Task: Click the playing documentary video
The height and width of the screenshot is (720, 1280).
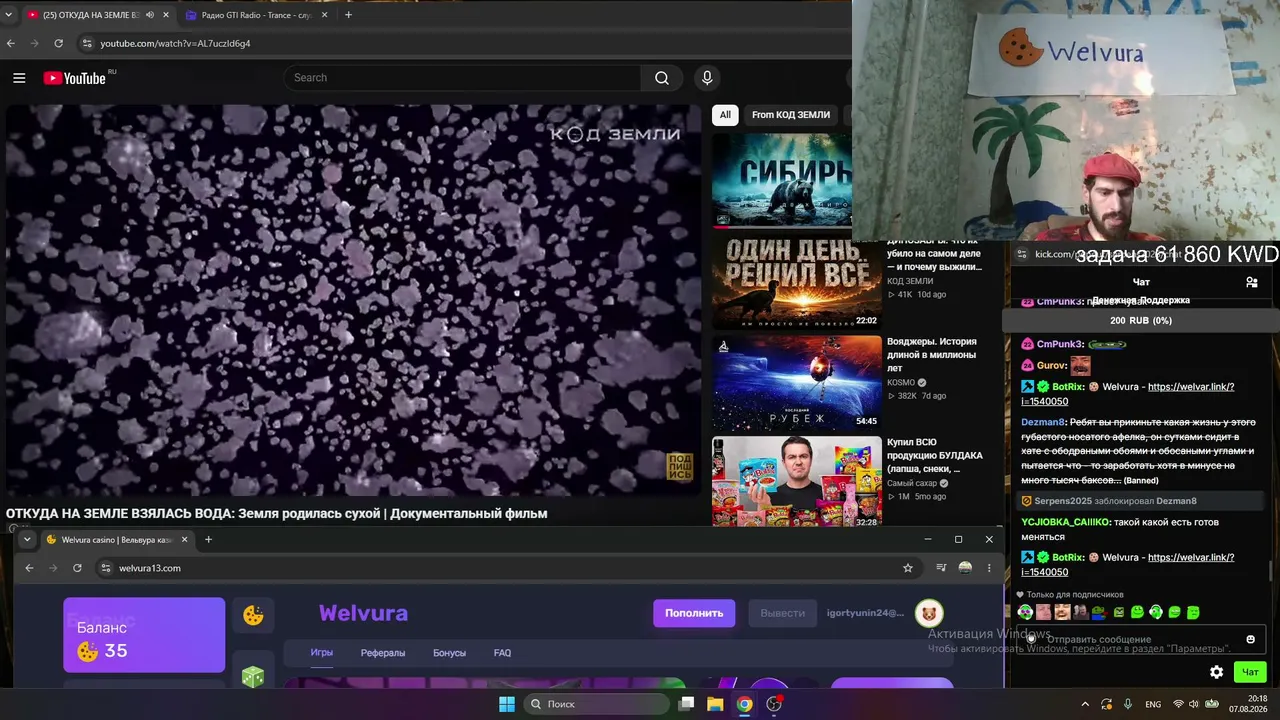Action: tap(353, 300)
